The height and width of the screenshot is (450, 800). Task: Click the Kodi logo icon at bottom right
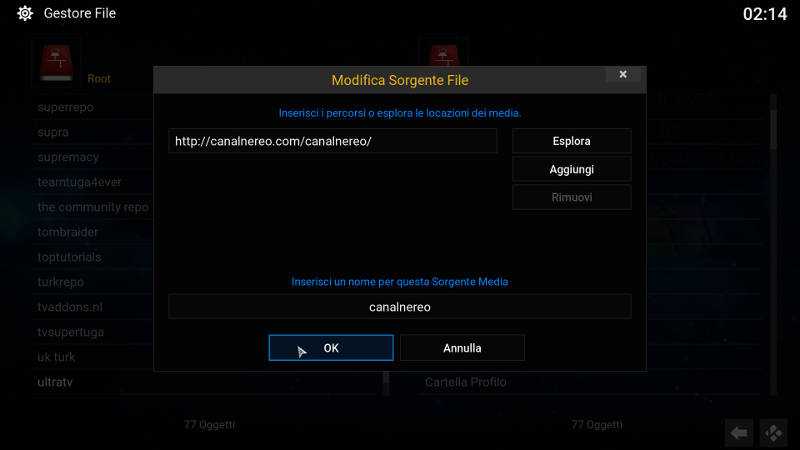tap(773, 433)
